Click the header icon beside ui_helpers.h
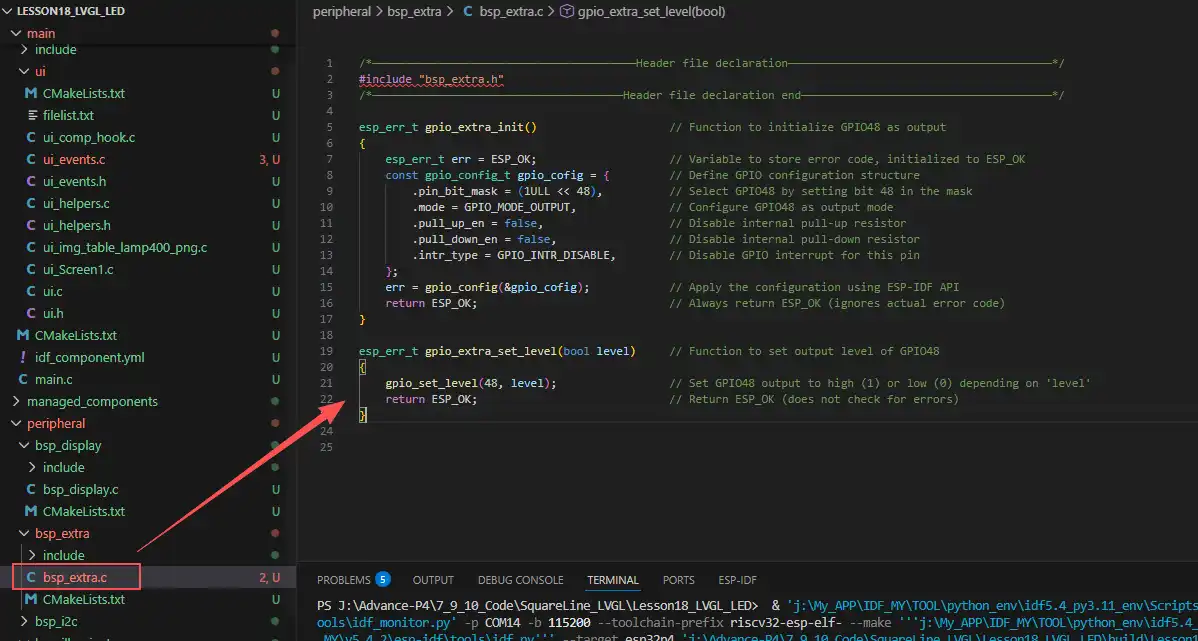1198x641 pixels. pos(31,225)
